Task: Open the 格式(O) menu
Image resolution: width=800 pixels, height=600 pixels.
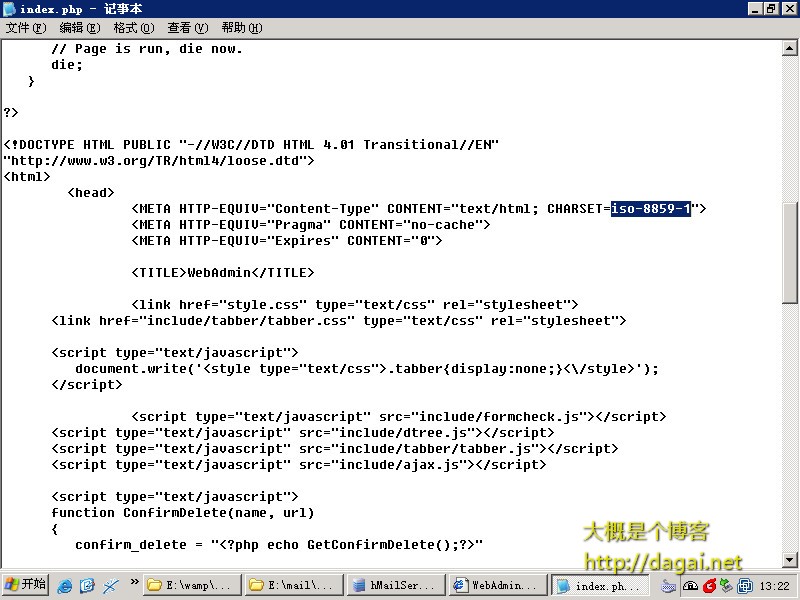Action: pyautogui.click(x=134, y=28)
